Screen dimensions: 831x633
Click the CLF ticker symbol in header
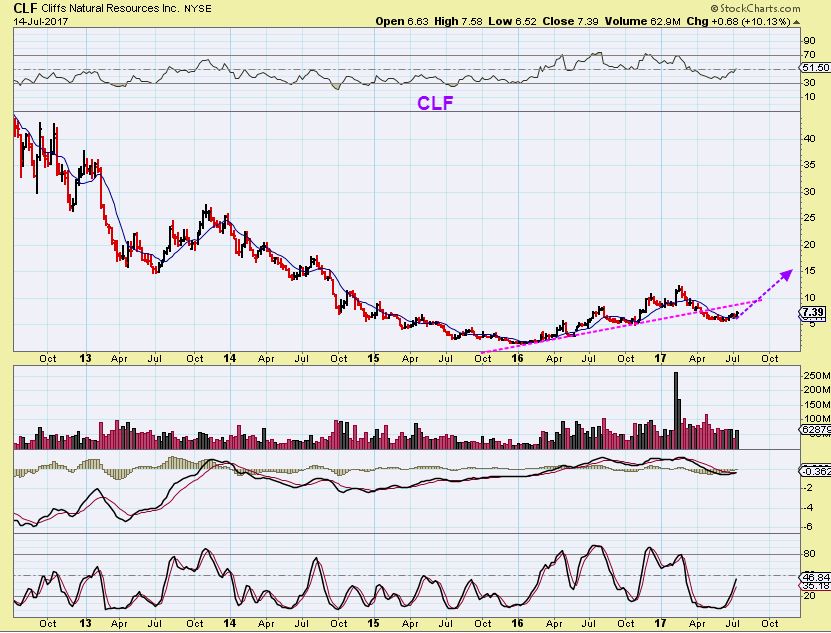(x=25, y=8)
